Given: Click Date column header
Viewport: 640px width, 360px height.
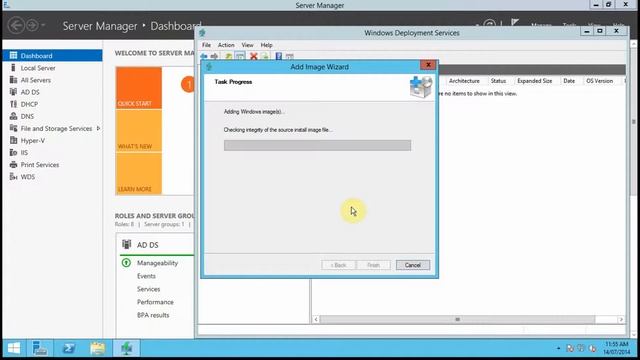Looking at the screenshot, I should pos(569,81).
